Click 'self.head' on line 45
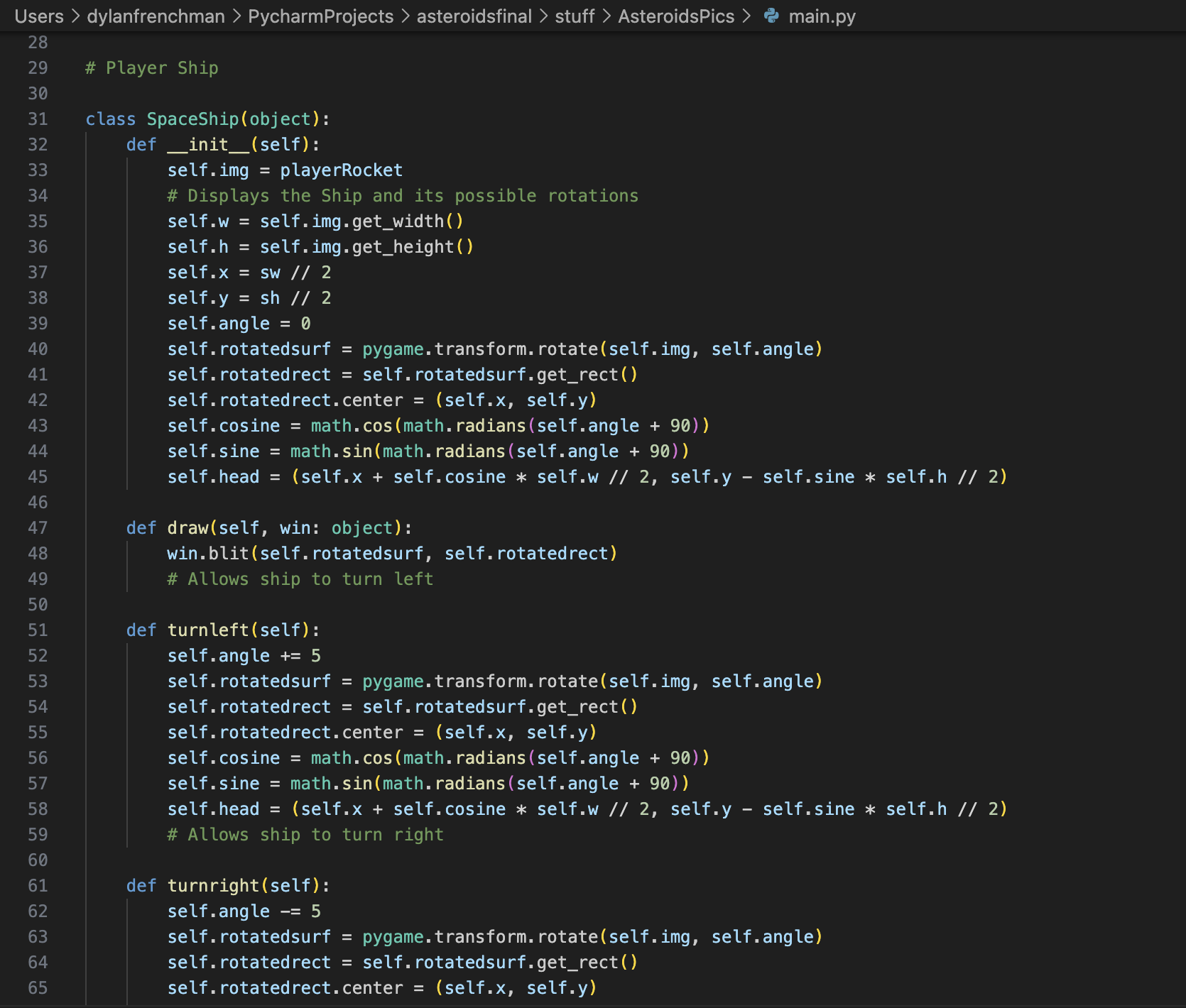The width and height of the screenshot is (1186, 1008). point(213,477)
